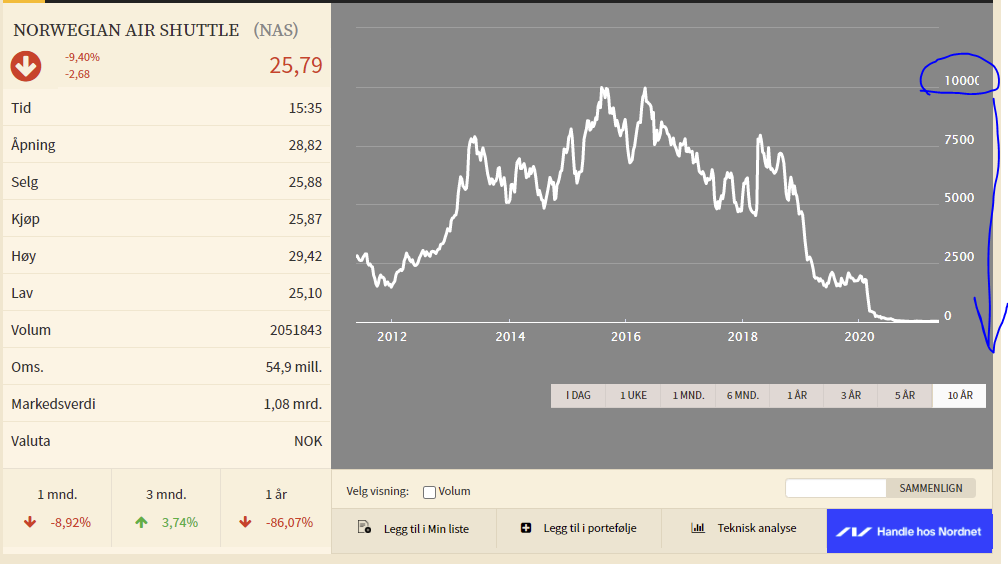Image resolution: width=1008 pixels, height=564 pixels.
Task: Click the 2020 label on chart axis
Action: point(859,336)
